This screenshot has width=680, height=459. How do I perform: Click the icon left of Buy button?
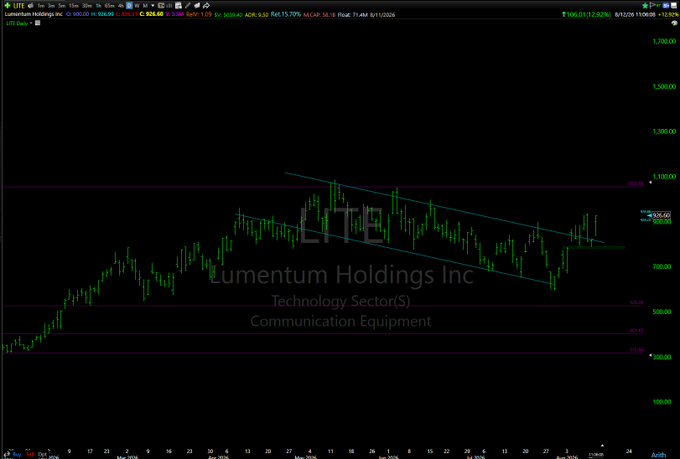click(x=7, y=454)
